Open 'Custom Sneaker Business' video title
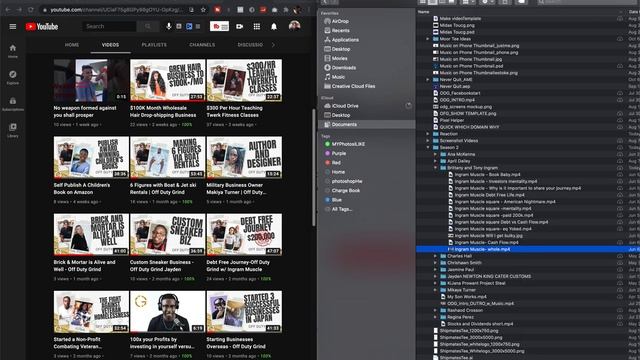640x360 pixels. point(162,266)
